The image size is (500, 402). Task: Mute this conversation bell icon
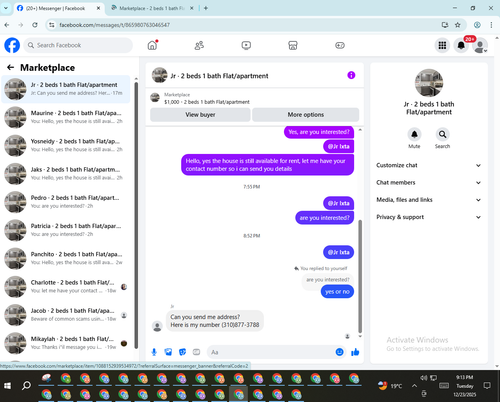click(x=414, y=134)
